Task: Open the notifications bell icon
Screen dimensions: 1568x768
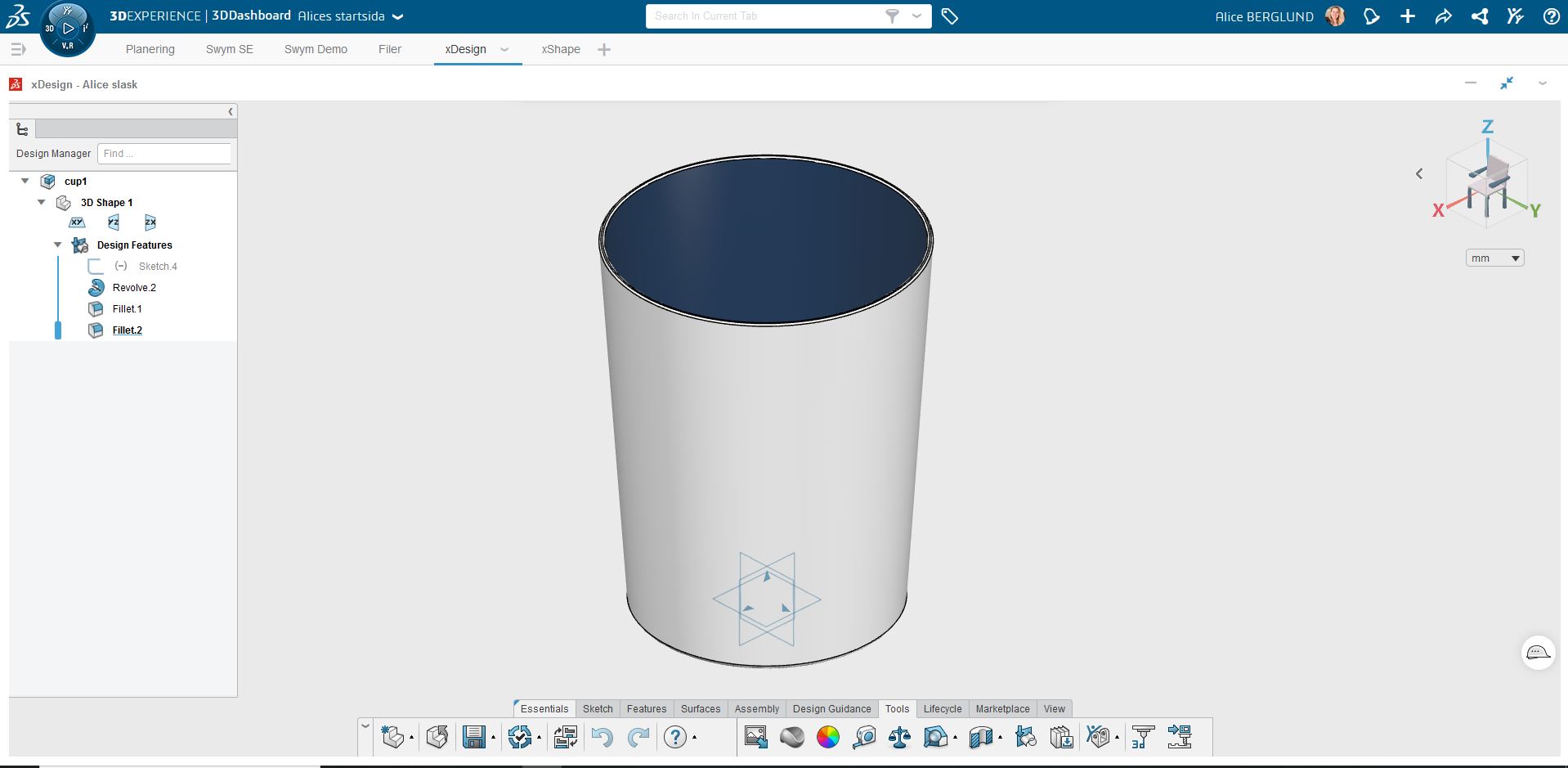Action: (x=1371, y=16)
